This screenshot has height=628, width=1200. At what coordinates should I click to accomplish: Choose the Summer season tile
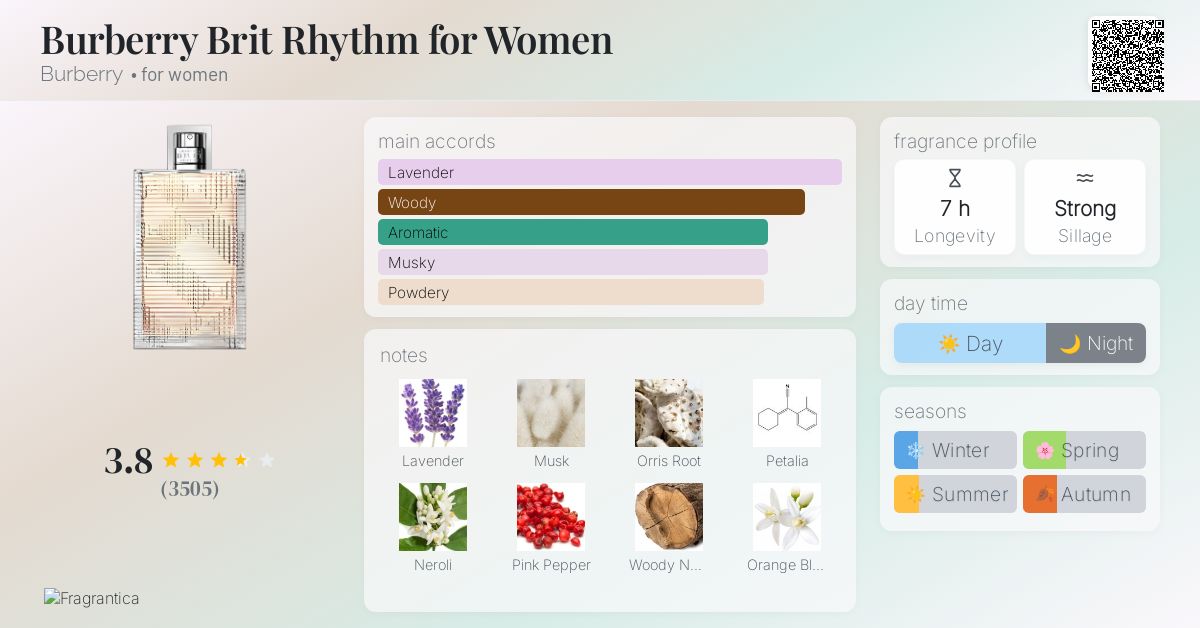click(x=955, y=494)
